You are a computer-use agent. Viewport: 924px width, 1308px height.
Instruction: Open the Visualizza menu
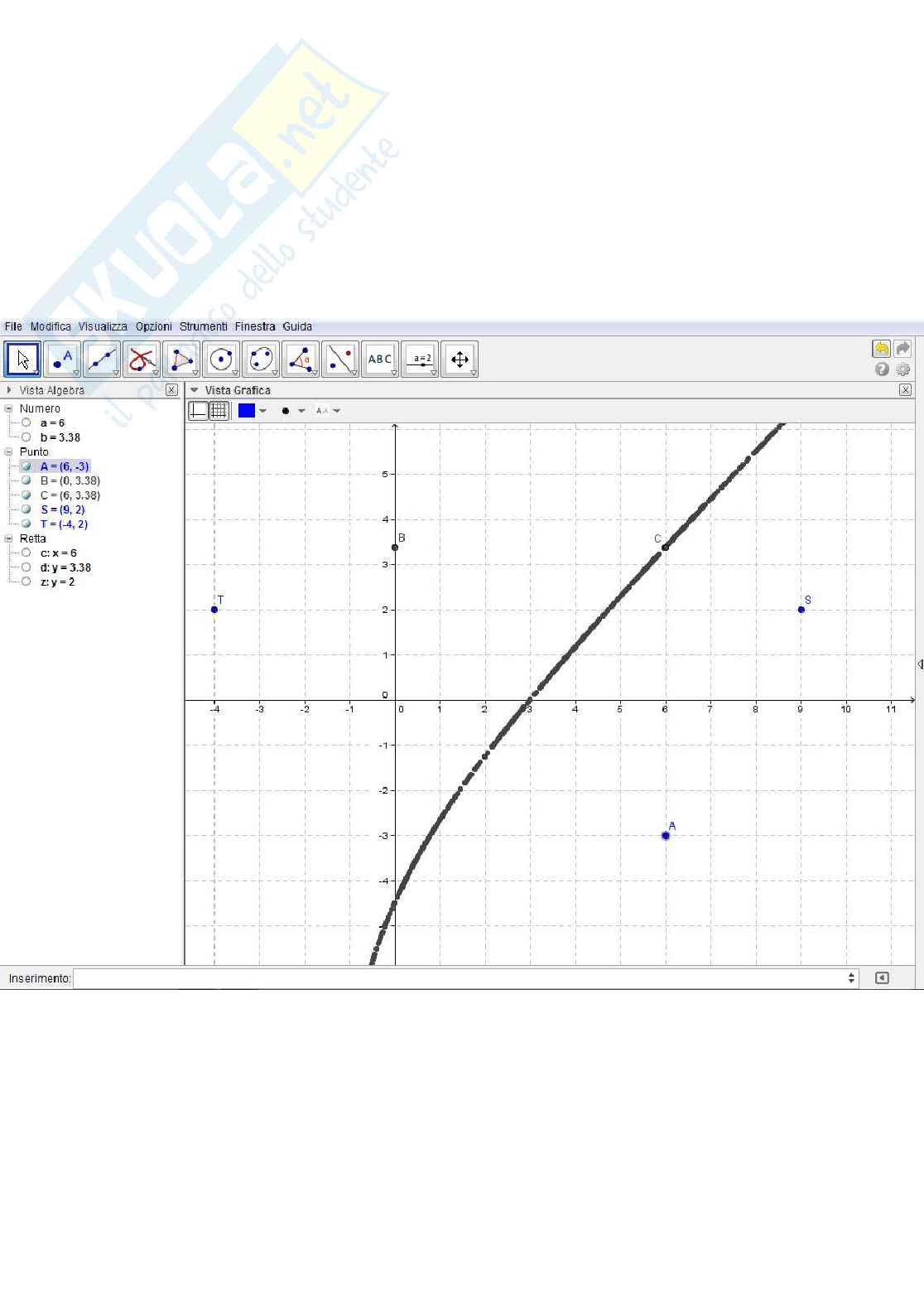coord(103,326)
